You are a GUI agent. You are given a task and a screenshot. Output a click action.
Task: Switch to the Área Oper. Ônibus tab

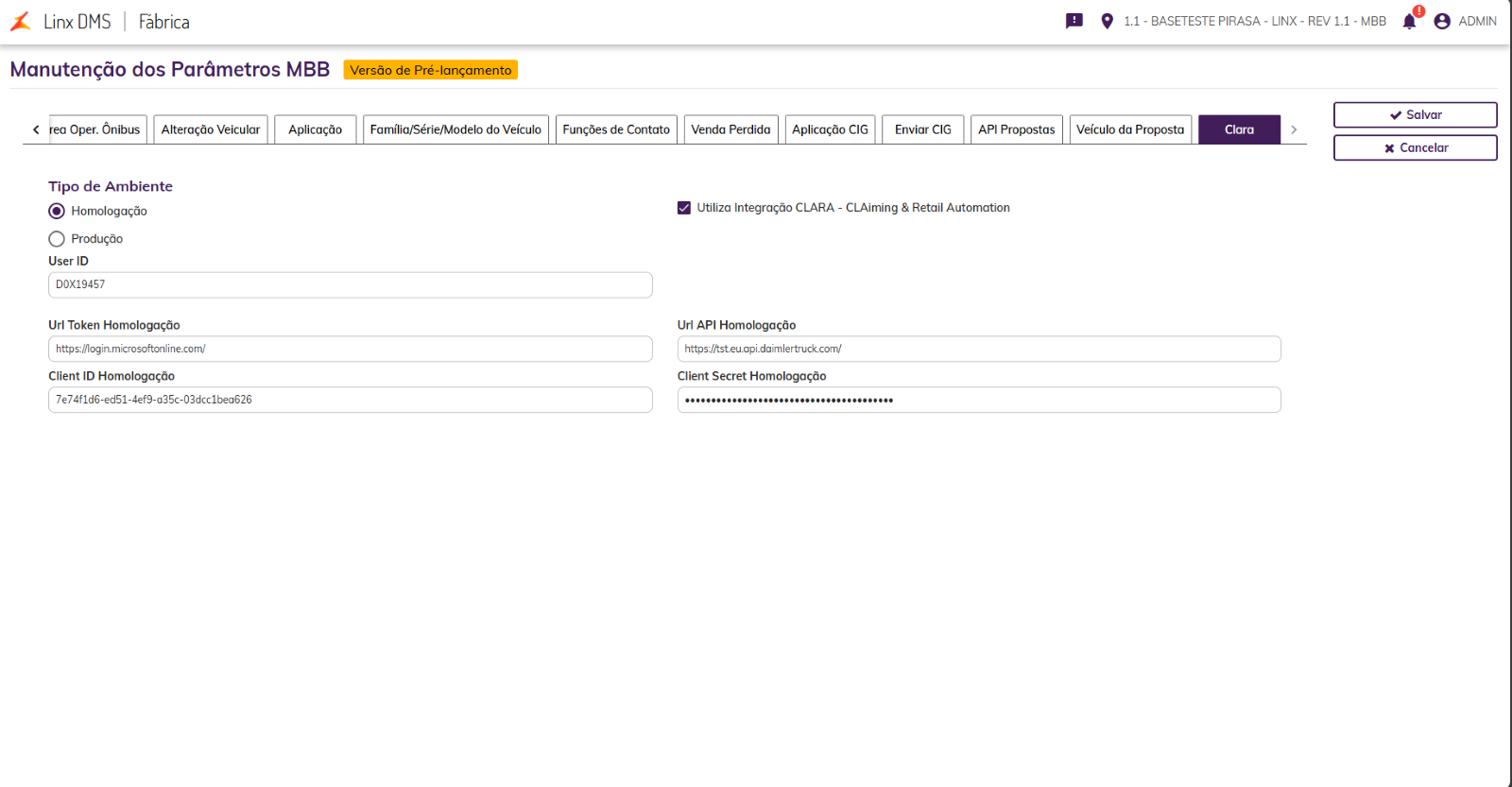click(x=97, y=129)
